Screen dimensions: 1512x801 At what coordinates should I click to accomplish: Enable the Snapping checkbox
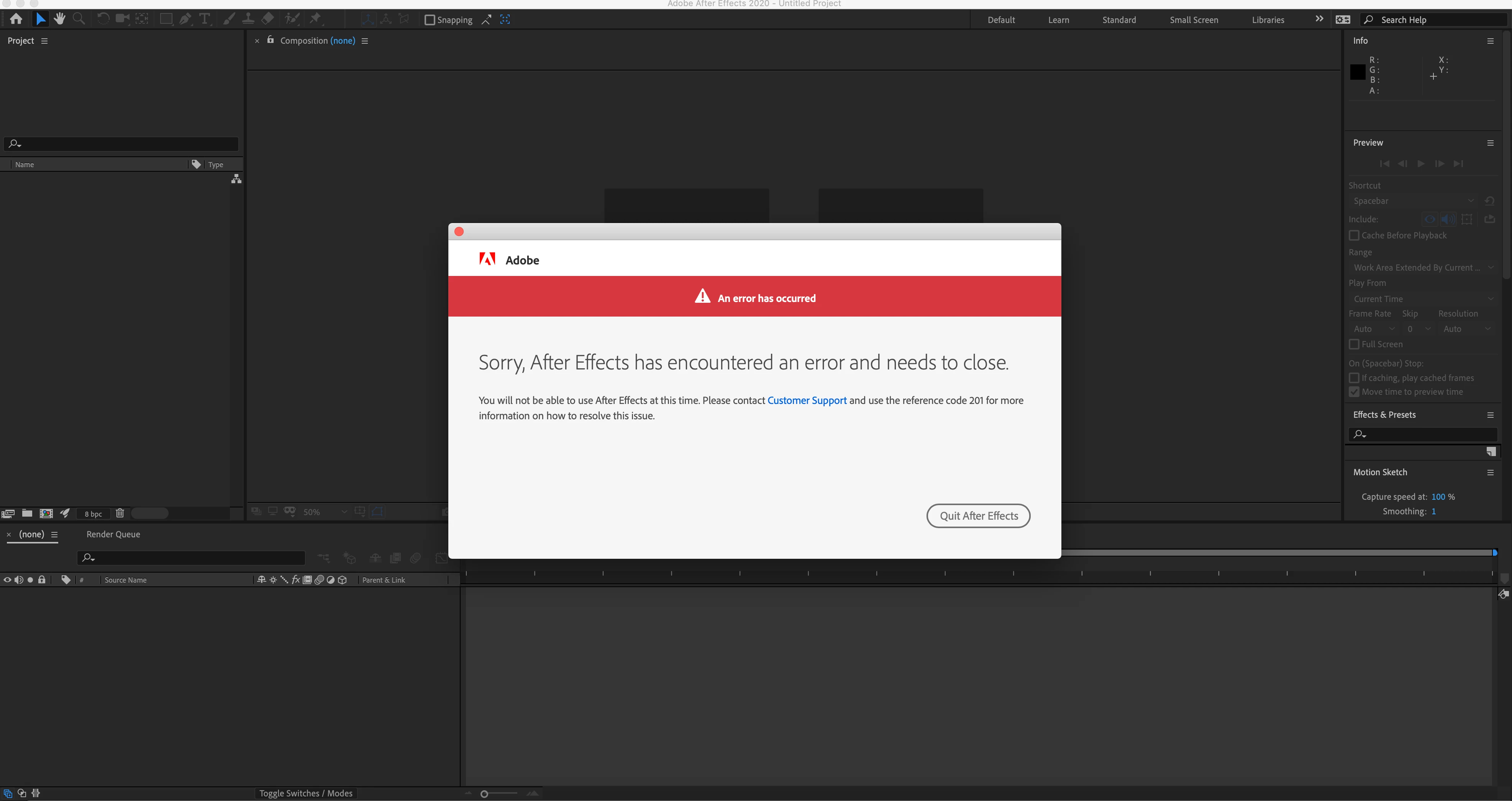(430, 20)
